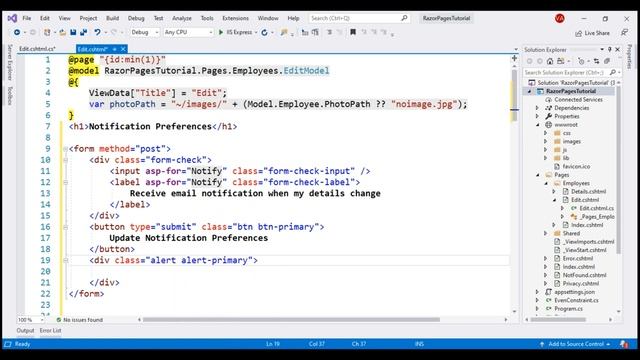The image size is (640, 360).
Task: Expand the Details.cshtml node
Action: 554,191
